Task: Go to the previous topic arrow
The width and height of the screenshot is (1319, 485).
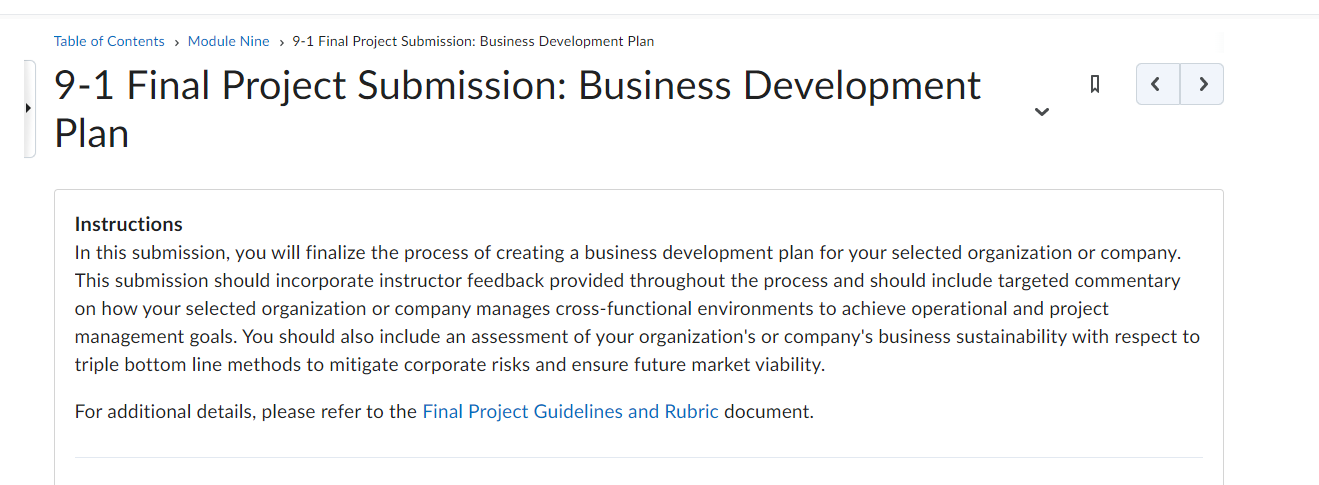Action: pos(1158,84)
